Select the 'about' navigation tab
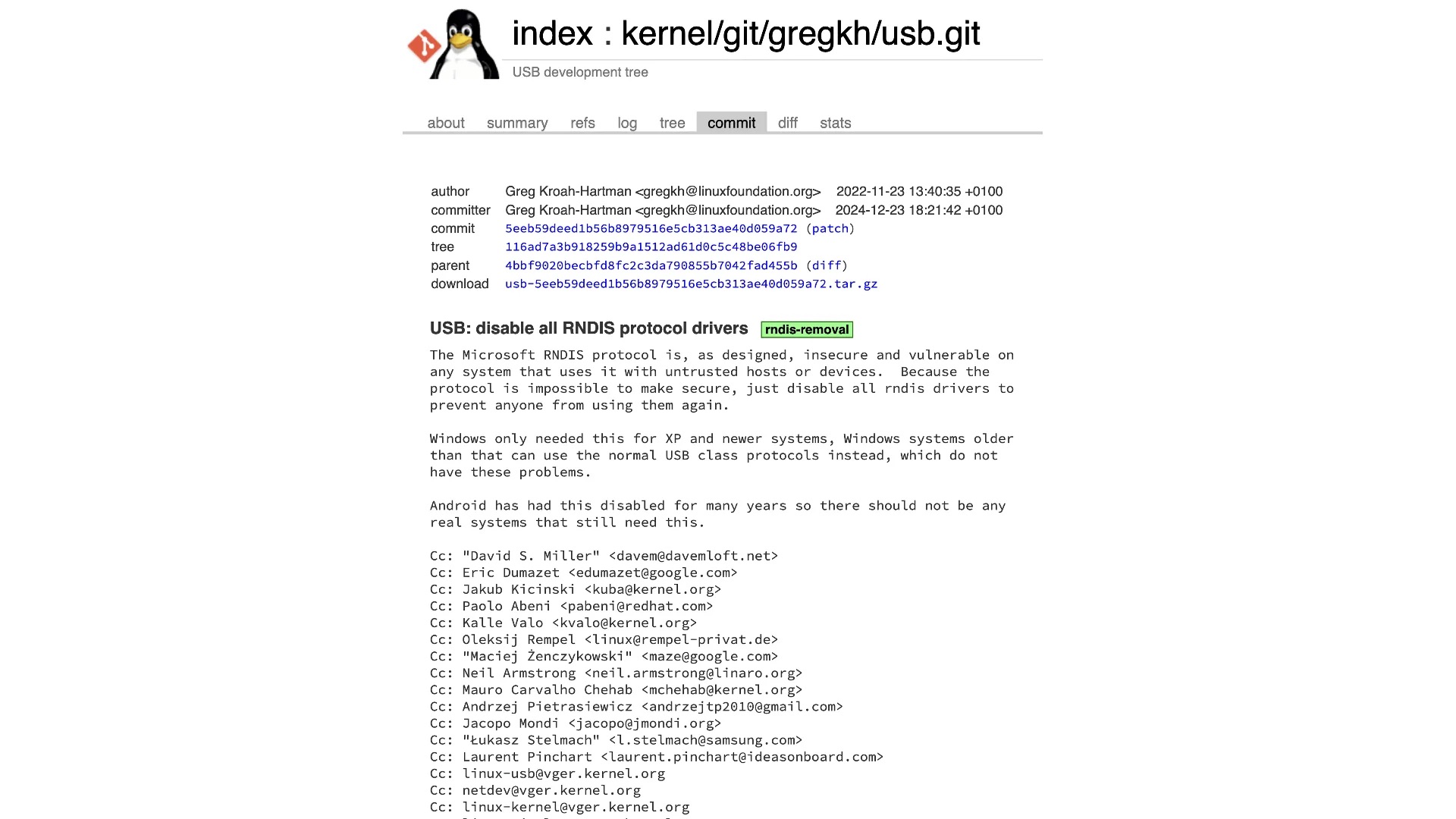The image size is (1456, 819). [445, 122]
